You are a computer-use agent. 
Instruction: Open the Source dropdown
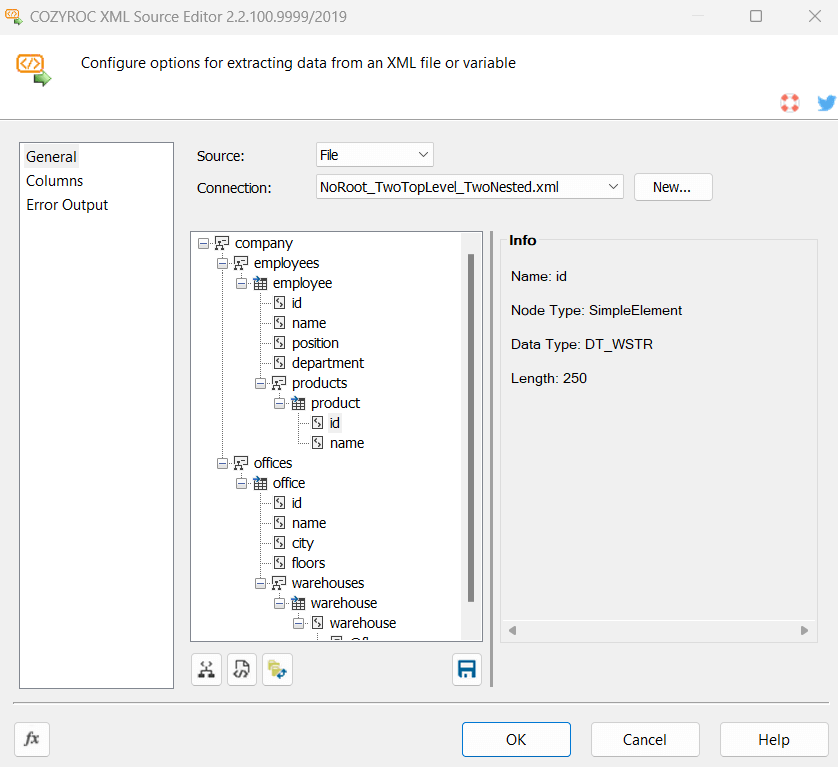tap(375, 155)
